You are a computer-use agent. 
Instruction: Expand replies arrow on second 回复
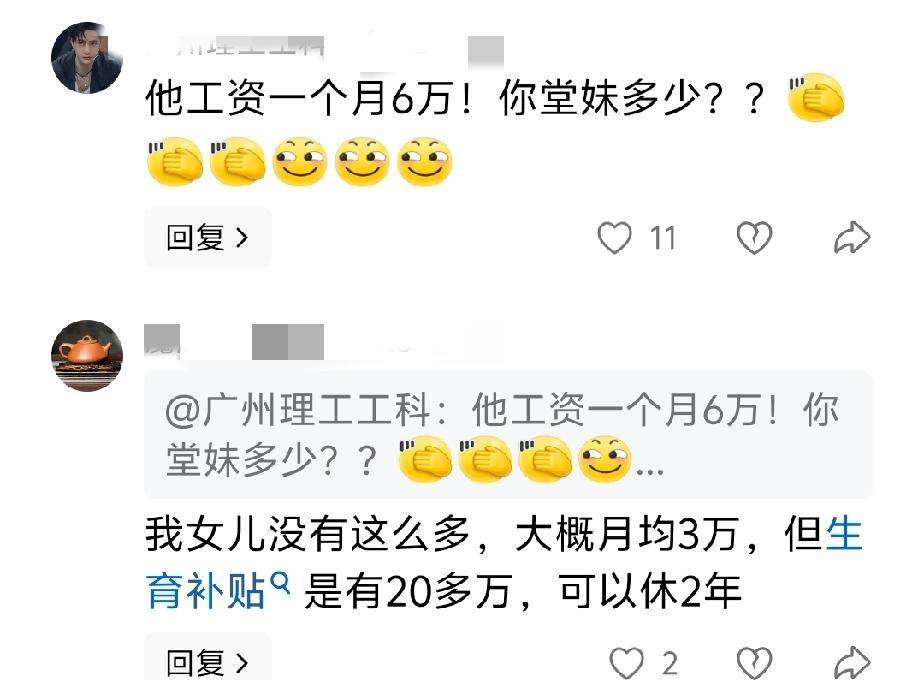click(242, 663)
